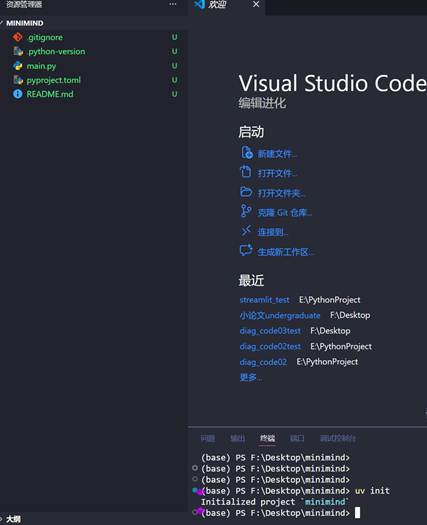Switch to 端口 (Ports) panel tab
The height and width of the screenshot is (525, 427).
[x=297, y=438]
